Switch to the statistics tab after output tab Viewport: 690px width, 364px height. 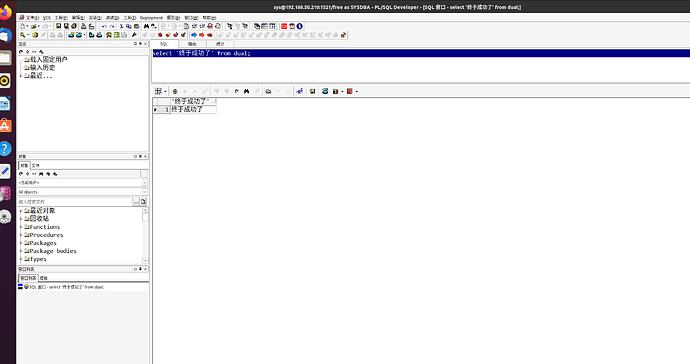click(220, 44)
